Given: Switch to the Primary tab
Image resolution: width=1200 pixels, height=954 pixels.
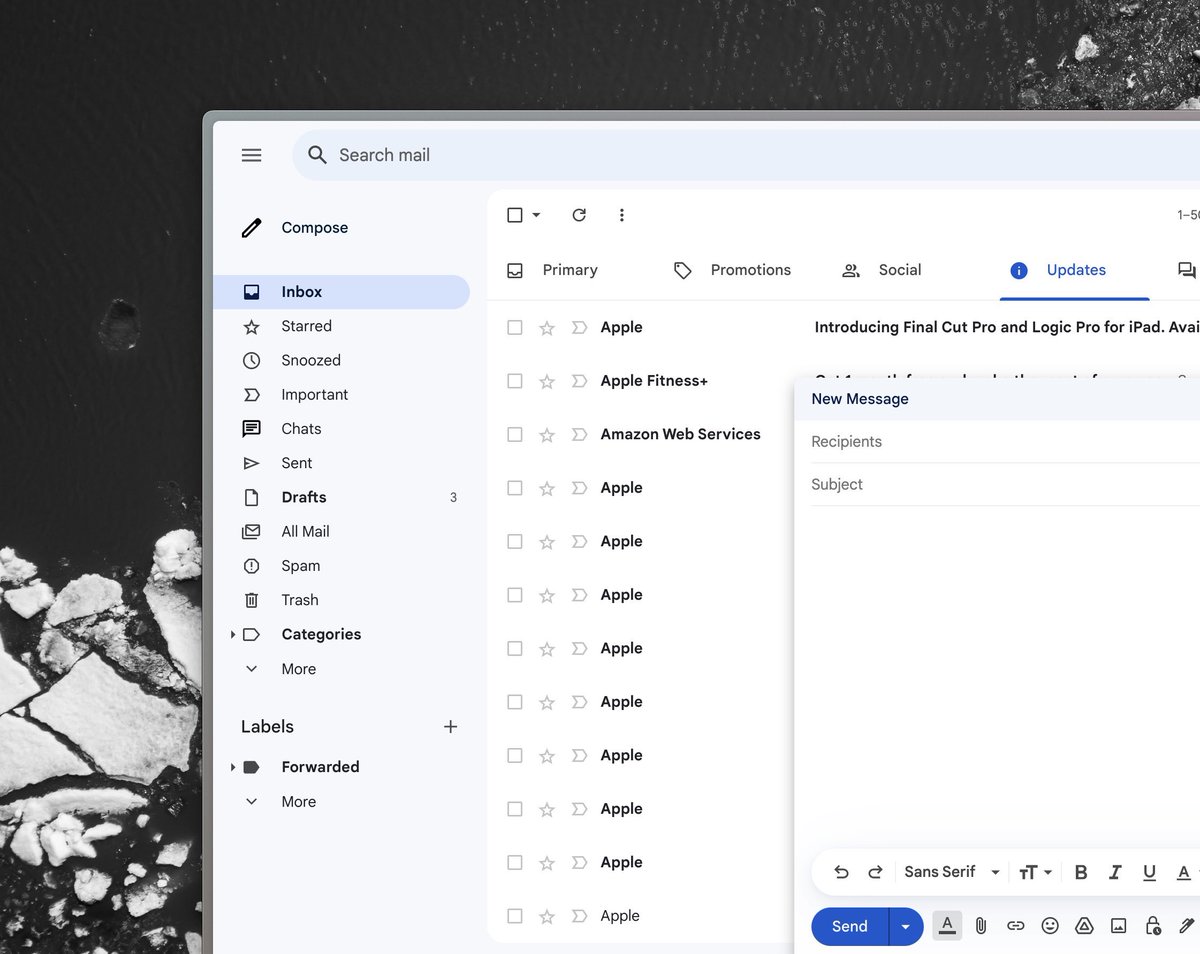Looking at the screenshot, I should [553, 270].
